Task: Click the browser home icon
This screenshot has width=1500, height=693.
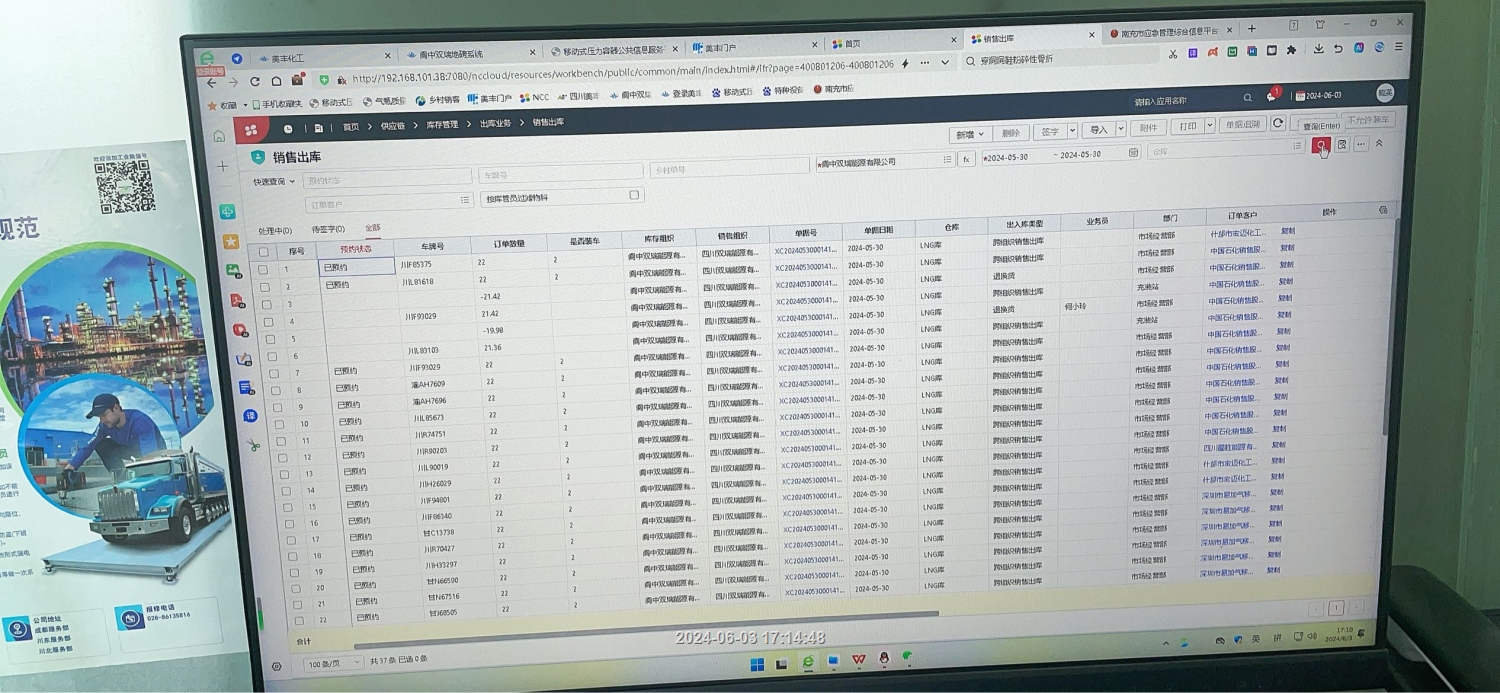Action: click(276, 81)
